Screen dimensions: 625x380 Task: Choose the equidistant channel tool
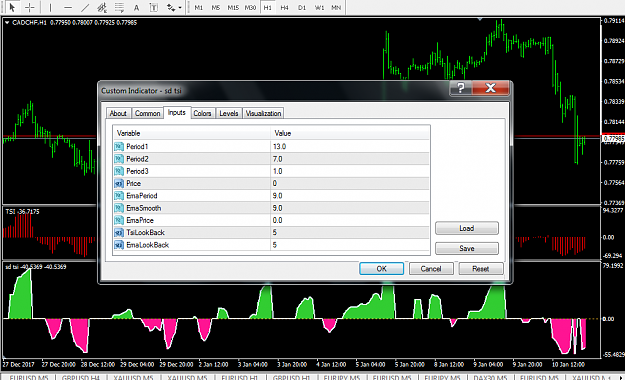click(x=102, y=7)
